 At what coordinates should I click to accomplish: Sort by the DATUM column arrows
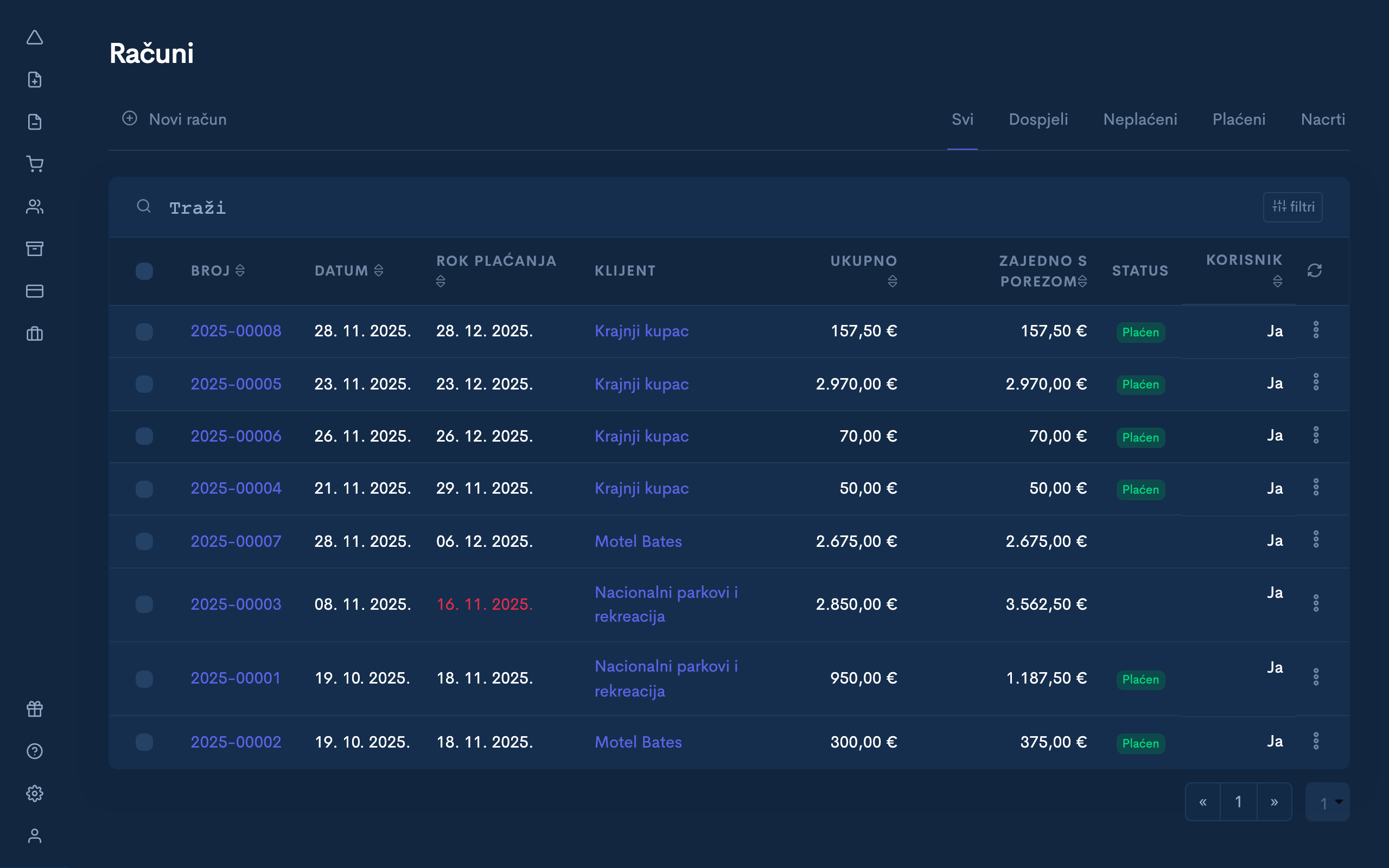tap(378, 270)
